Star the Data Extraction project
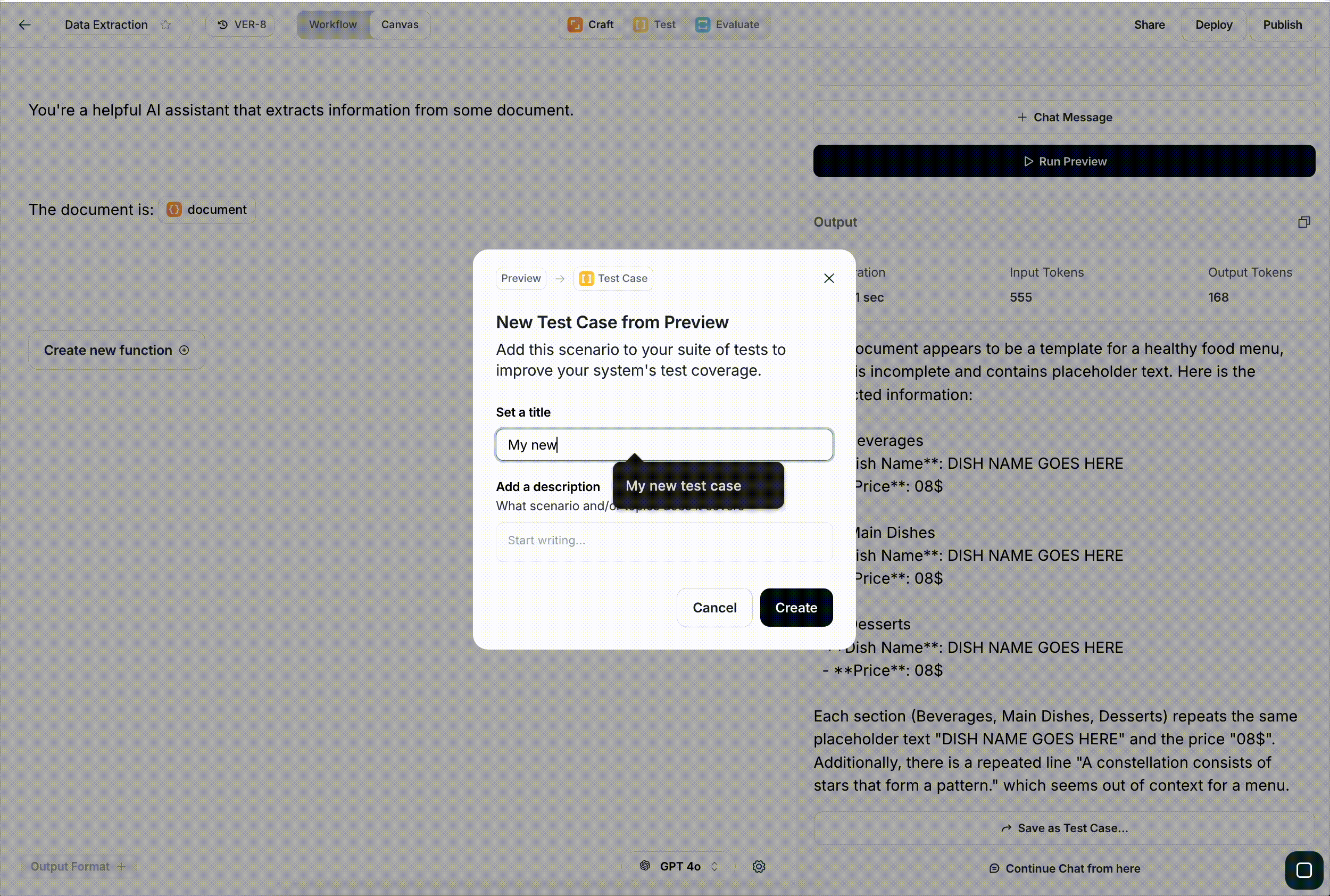The height and width of the screenshot is (896, 1330). 165,24
